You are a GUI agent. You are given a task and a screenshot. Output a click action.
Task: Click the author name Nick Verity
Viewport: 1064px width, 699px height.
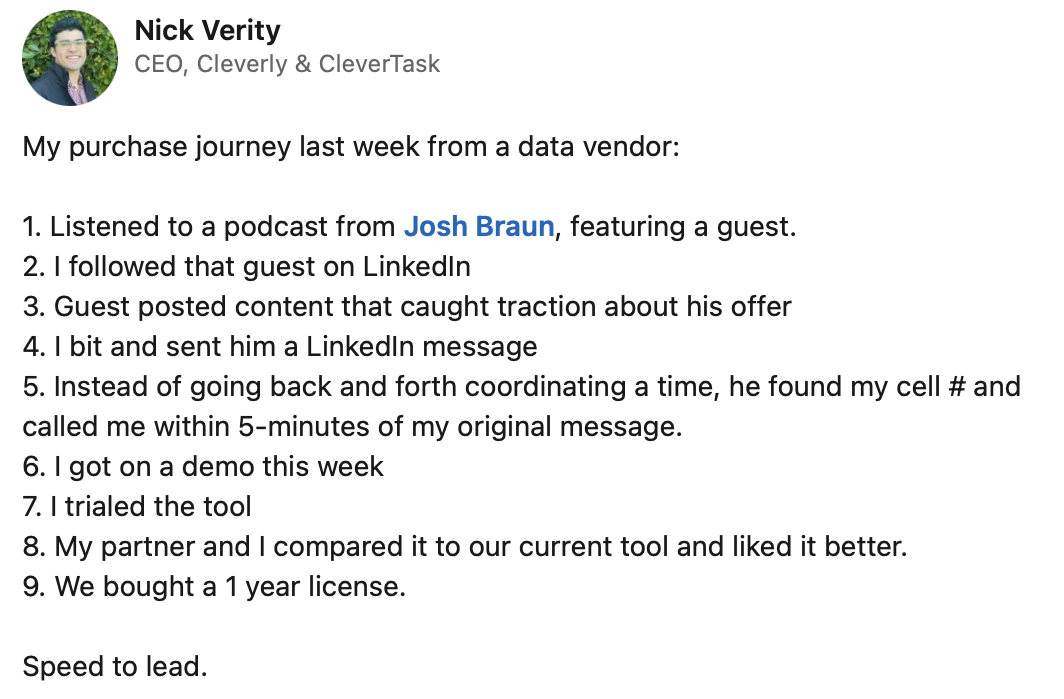point(208,31)
